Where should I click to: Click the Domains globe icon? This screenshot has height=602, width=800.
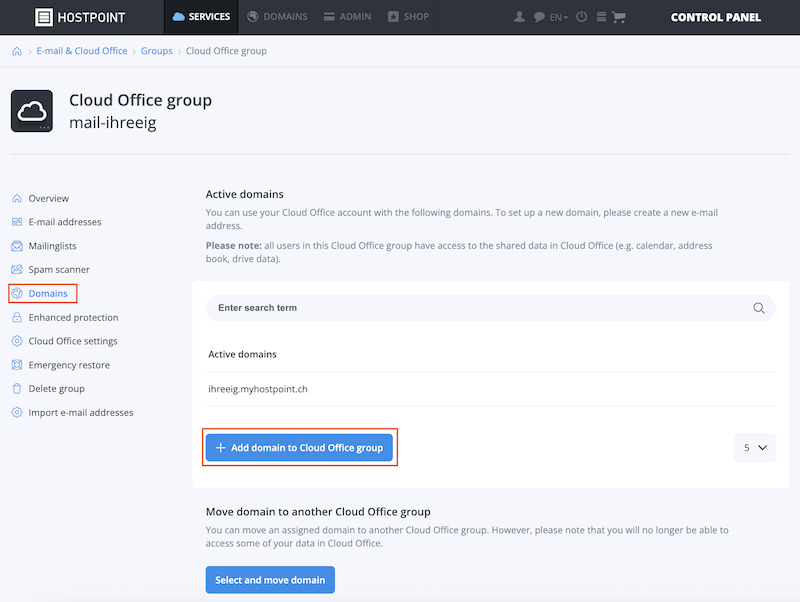coord(17,293)
